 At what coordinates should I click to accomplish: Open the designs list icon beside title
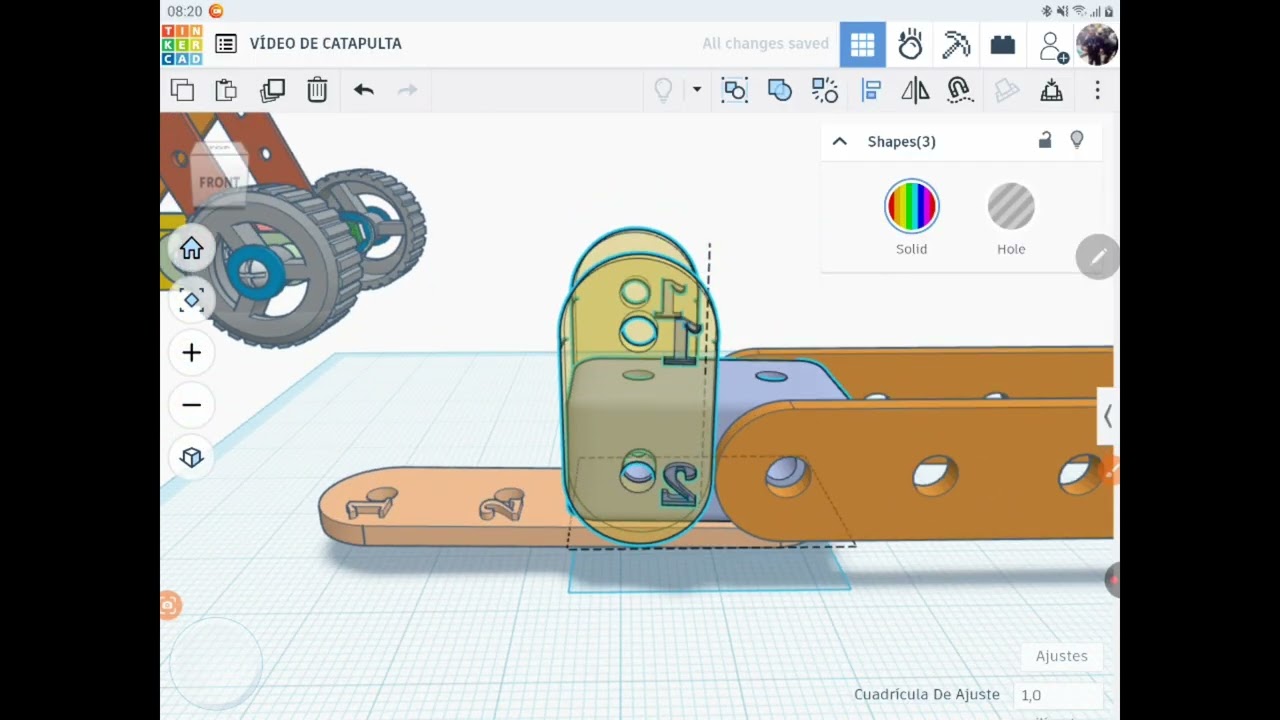(x=226, y=44)
